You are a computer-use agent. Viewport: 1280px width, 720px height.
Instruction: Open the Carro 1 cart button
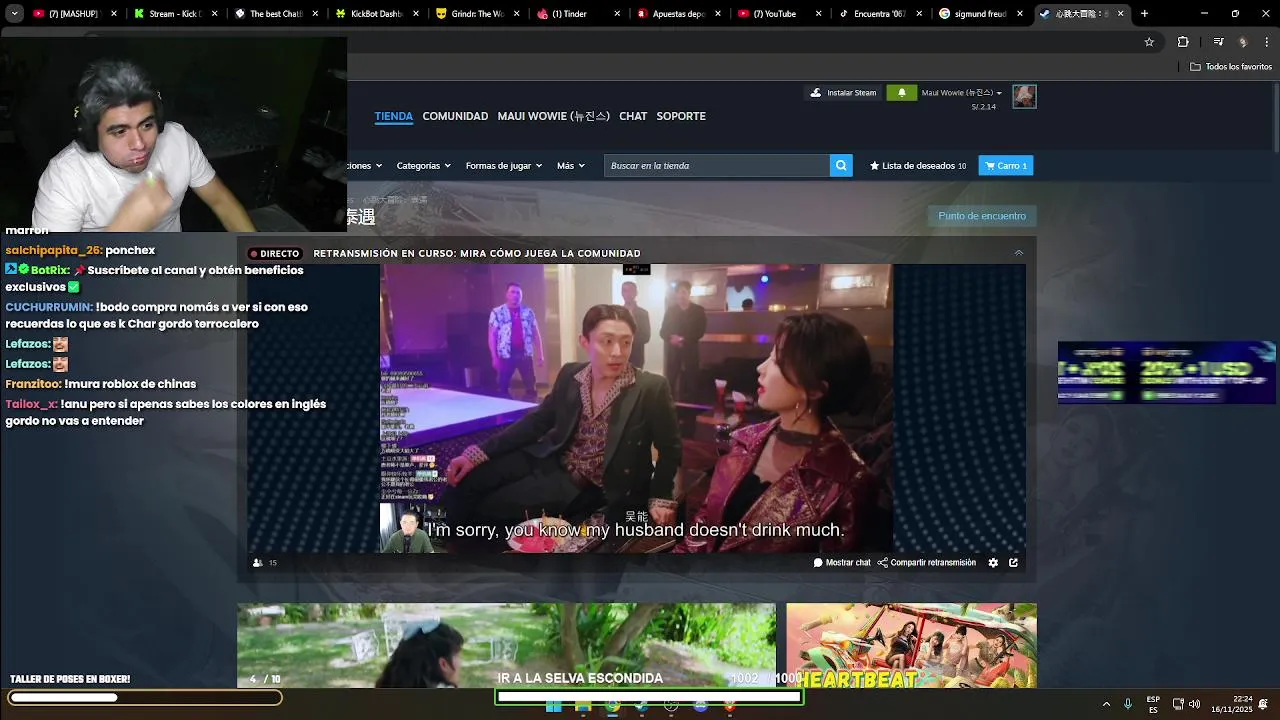point(1006,166)
